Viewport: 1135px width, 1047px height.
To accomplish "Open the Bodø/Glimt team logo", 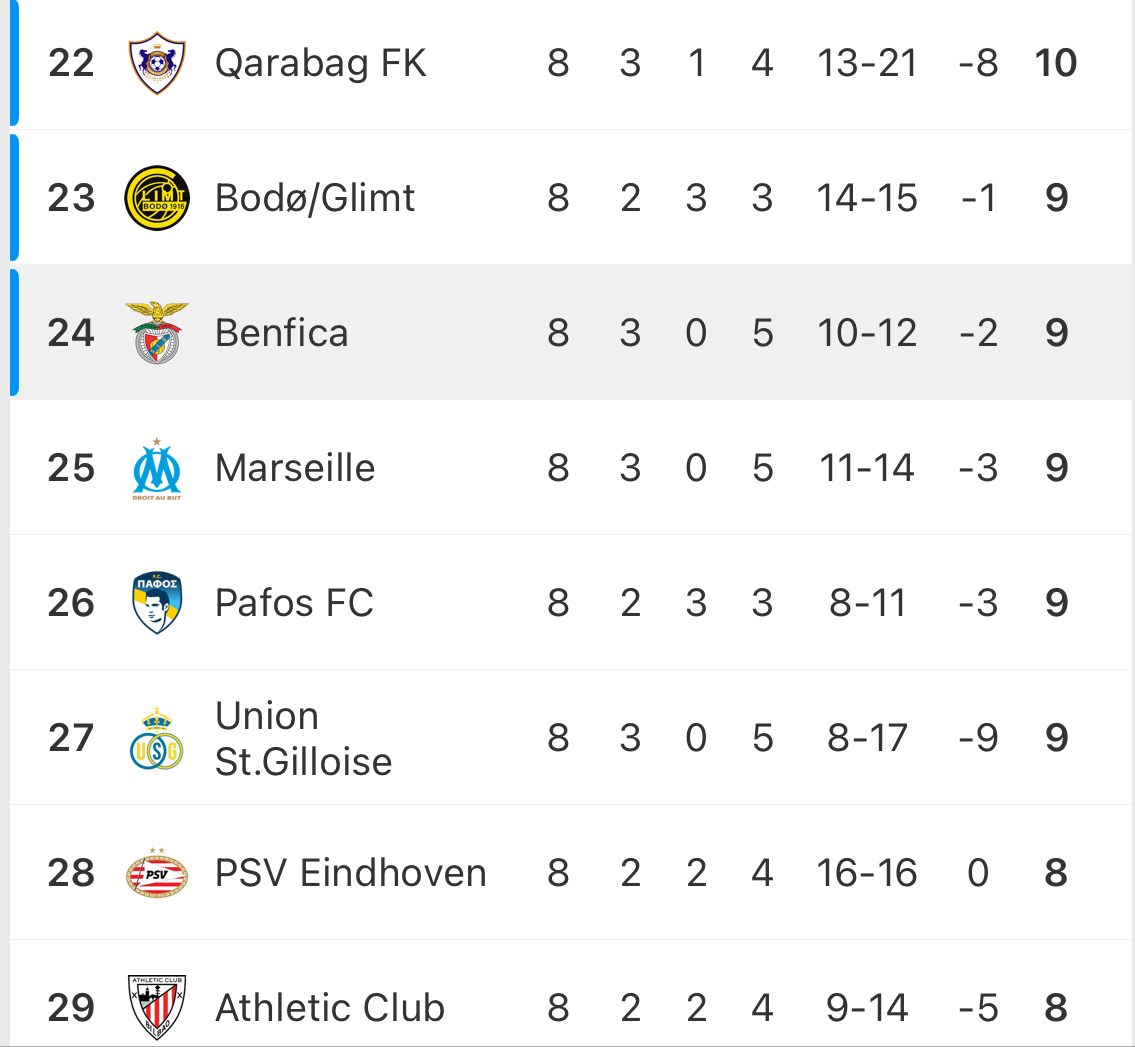I will 157,198.
